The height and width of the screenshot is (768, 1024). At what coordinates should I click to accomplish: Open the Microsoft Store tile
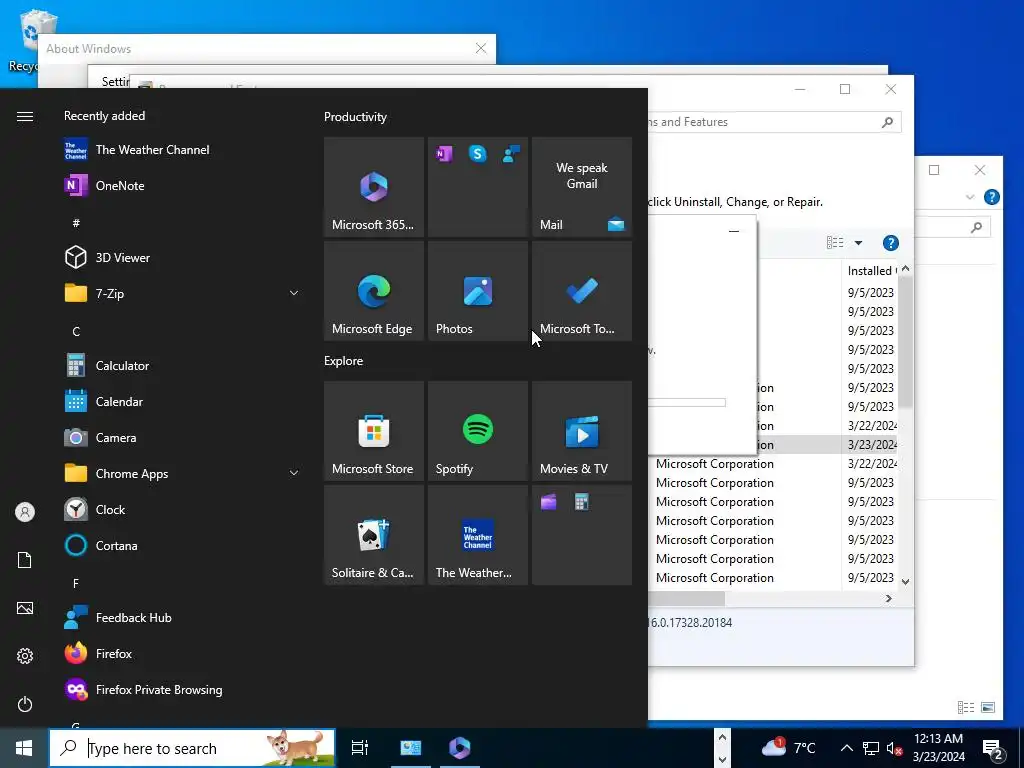pos(374,431)
